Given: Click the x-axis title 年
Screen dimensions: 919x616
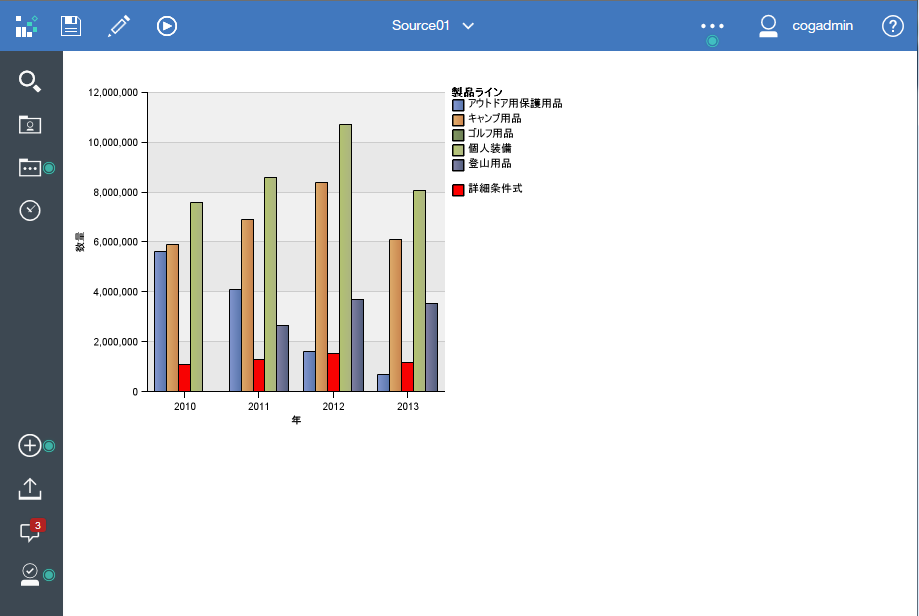Looking at the screenshot, I should pos(297,420).
